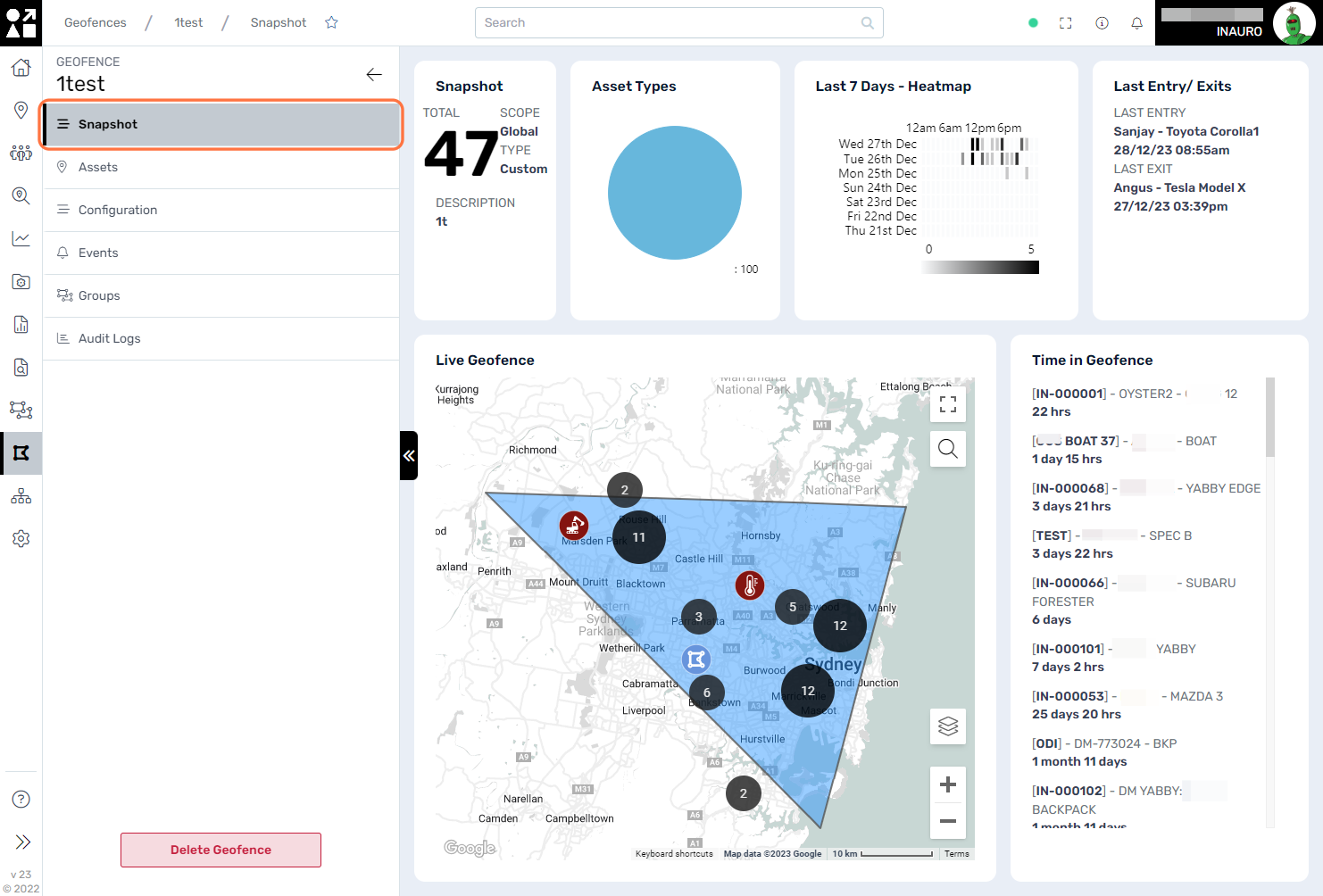Screen dimensions: 1323x896
Task: Open the Audit Logs menu item
Action: point(221,338)
